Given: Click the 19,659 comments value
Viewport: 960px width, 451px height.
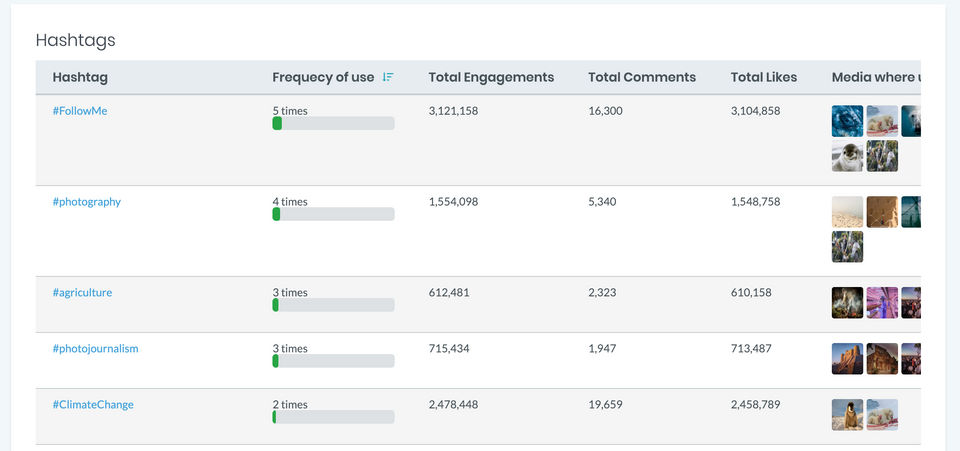Looking at the screenshot, I should tap(606, 405).
